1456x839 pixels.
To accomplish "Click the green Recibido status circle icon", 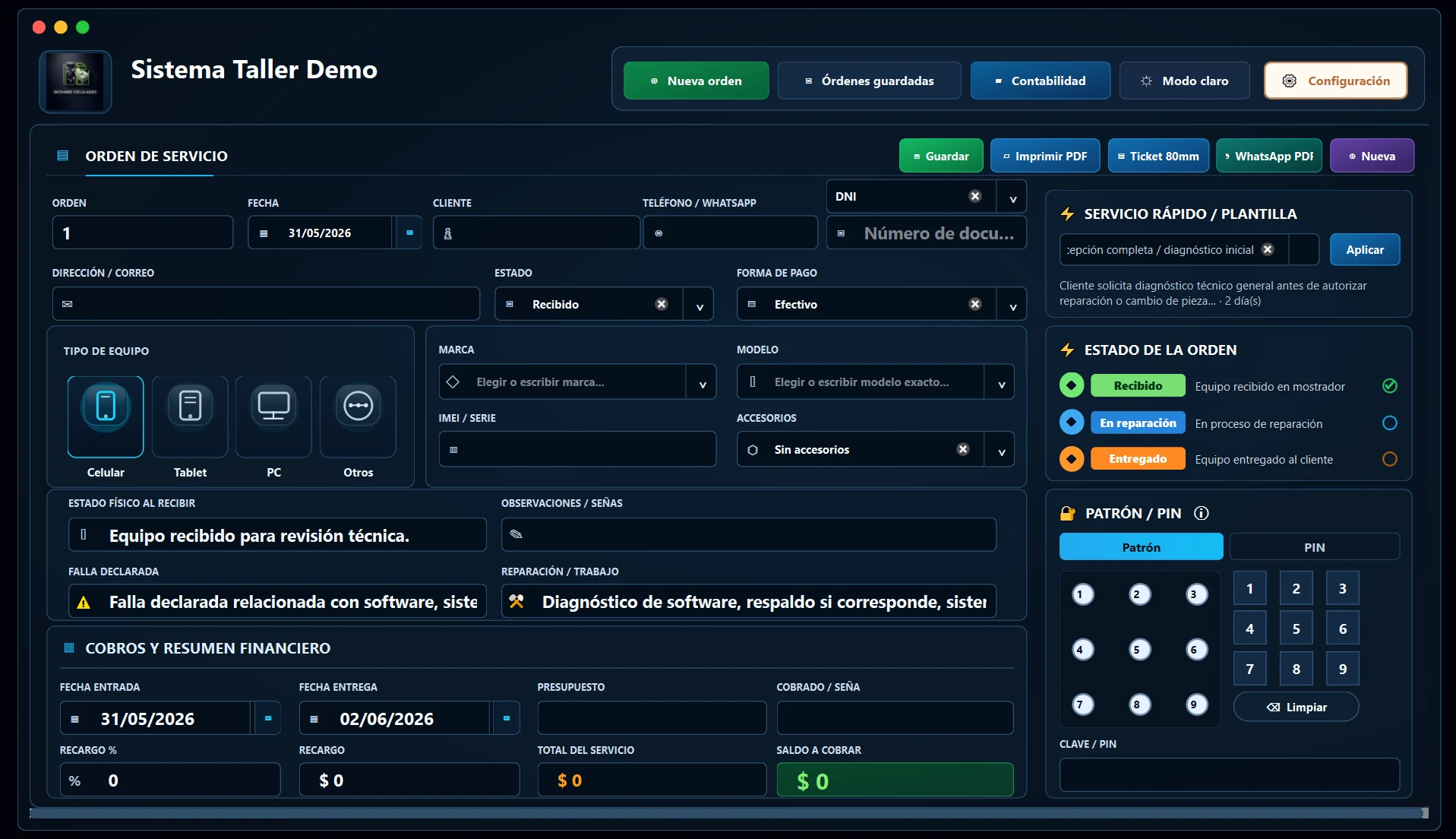I will coord(1072,385).
